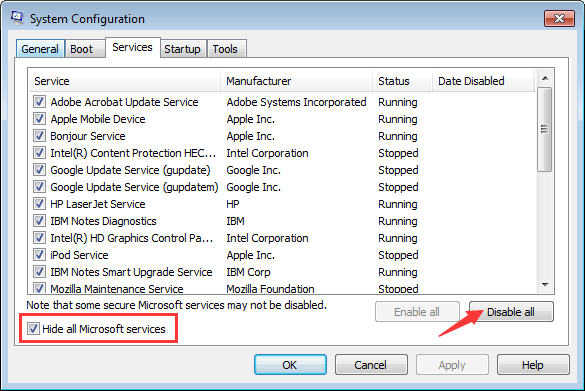This screenshot has width=585, height=391.
Task: Uncheck Adobe Acrobat Update Service
Action: pyautogui.click(x=39, y=102)
